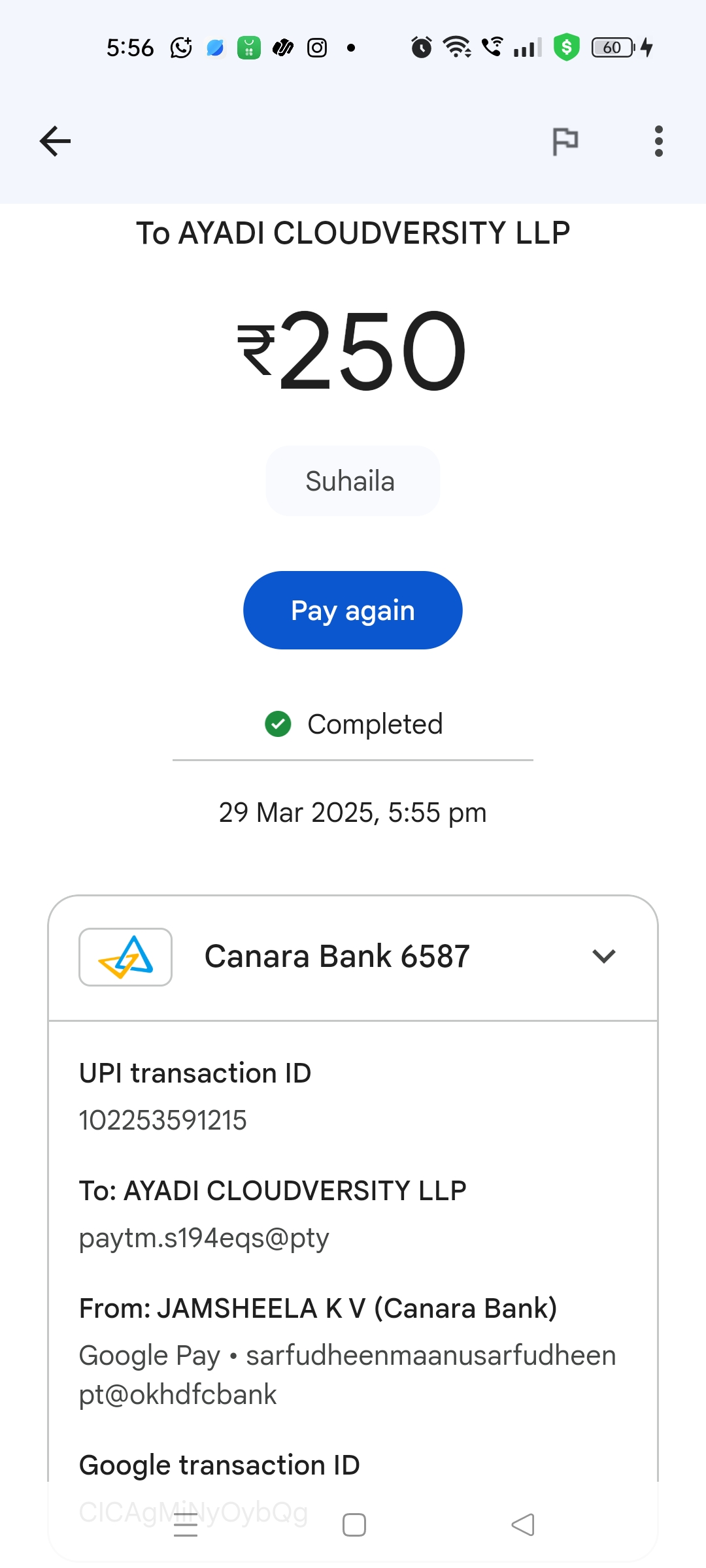This screenshot has height=1568, width=706.
Task: Tap the WhatsApp notification icon
Action: 181,48
